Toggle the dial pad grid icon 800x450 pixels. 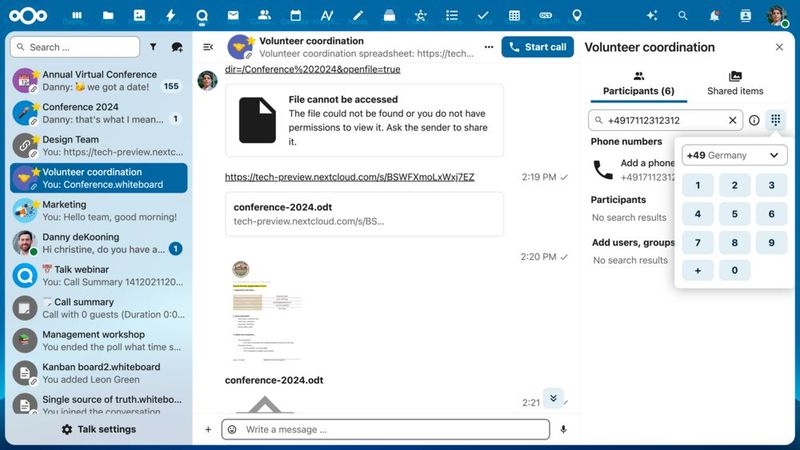click(x=776, y=120)
